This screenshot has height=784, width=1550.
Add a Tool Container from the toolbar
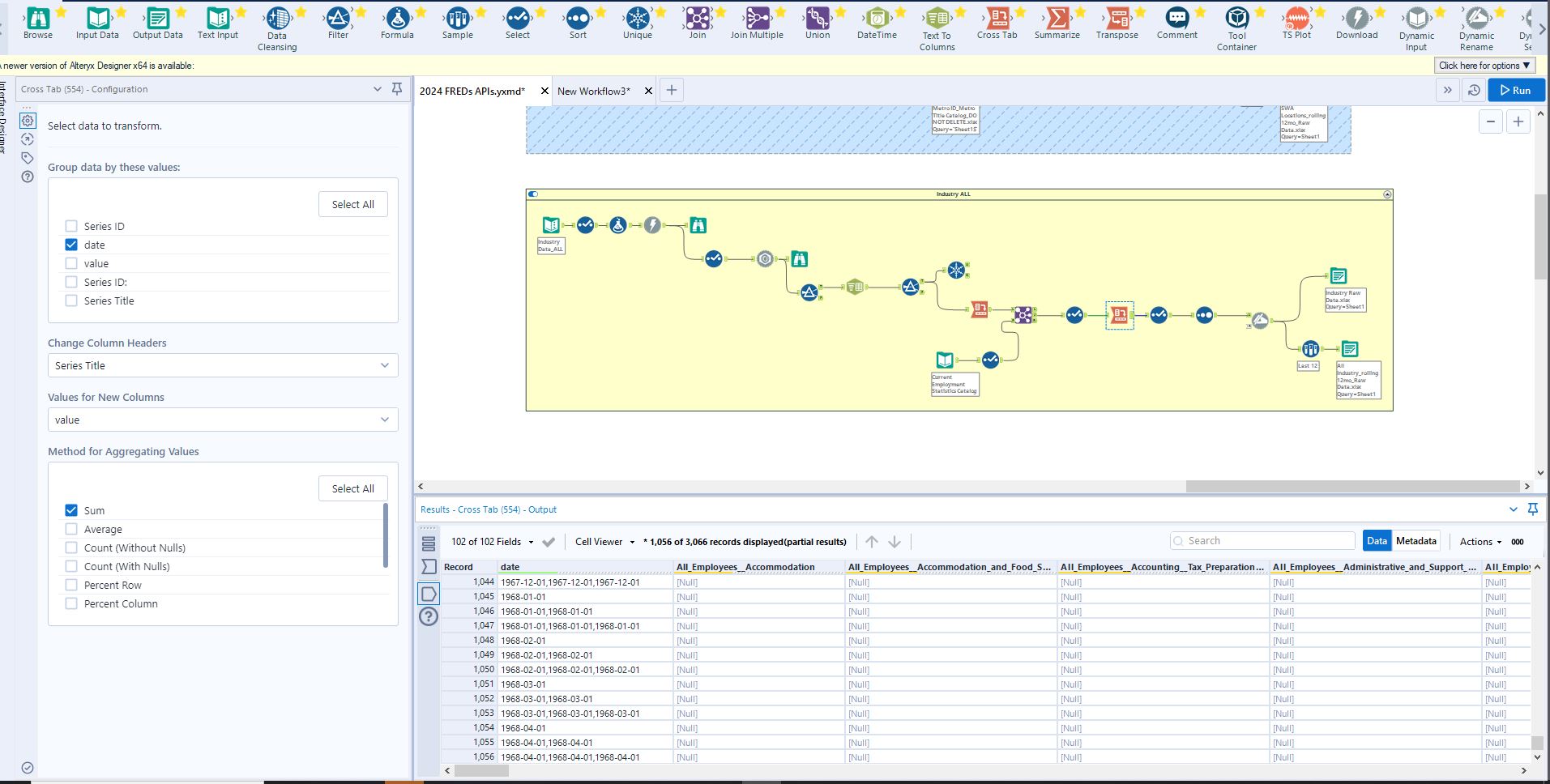1236,20
